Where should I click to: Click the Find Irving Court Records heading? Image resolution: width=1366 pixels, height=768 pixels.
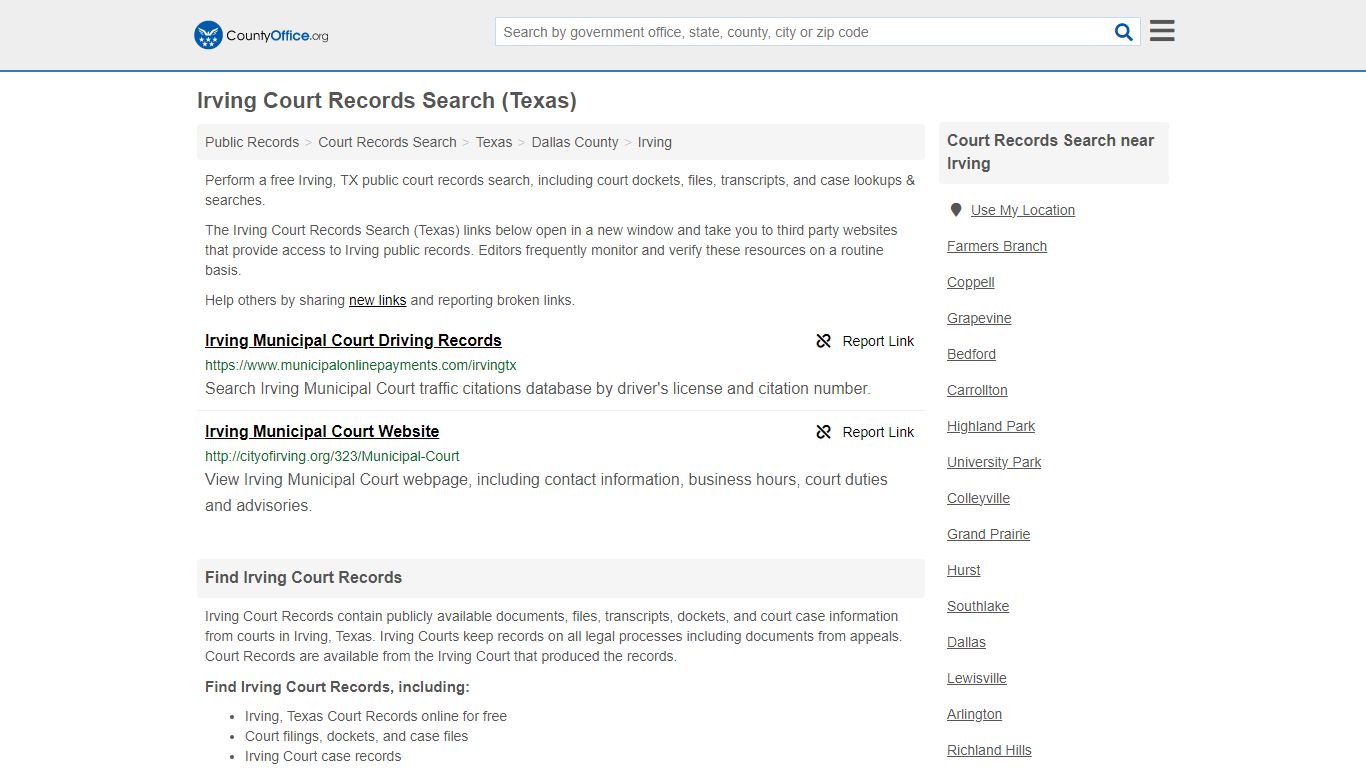pos(303,578)
